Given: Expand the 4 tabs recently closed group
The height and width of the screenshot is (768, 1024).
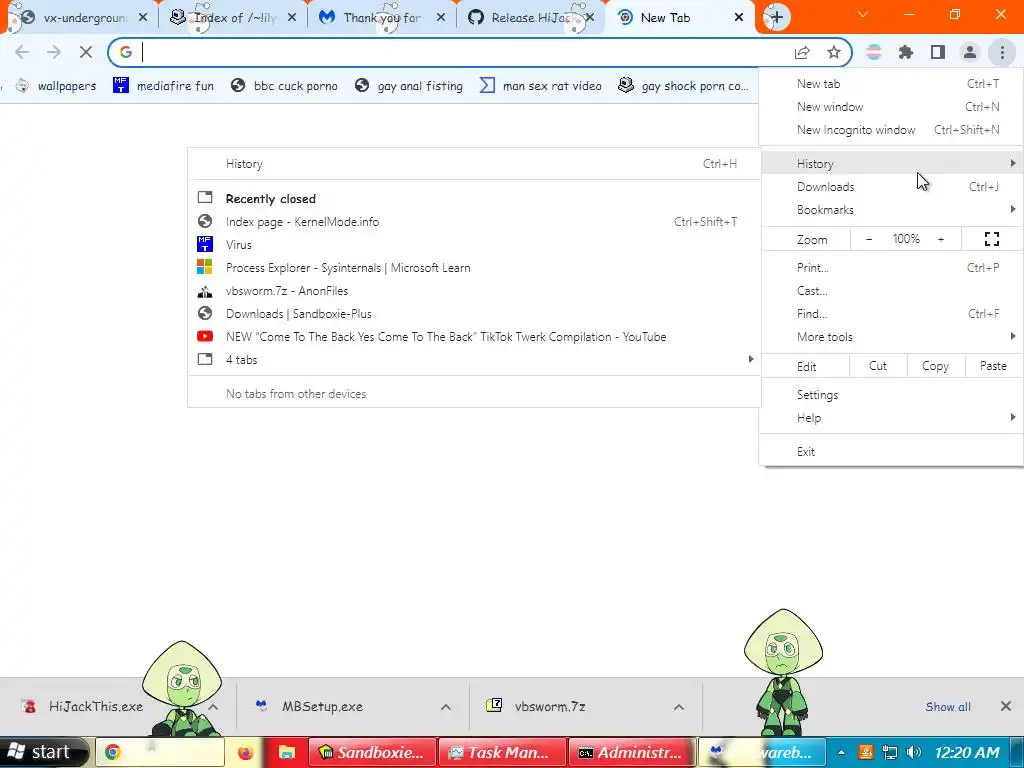Looking at the screenshot, I should point(474,360).
